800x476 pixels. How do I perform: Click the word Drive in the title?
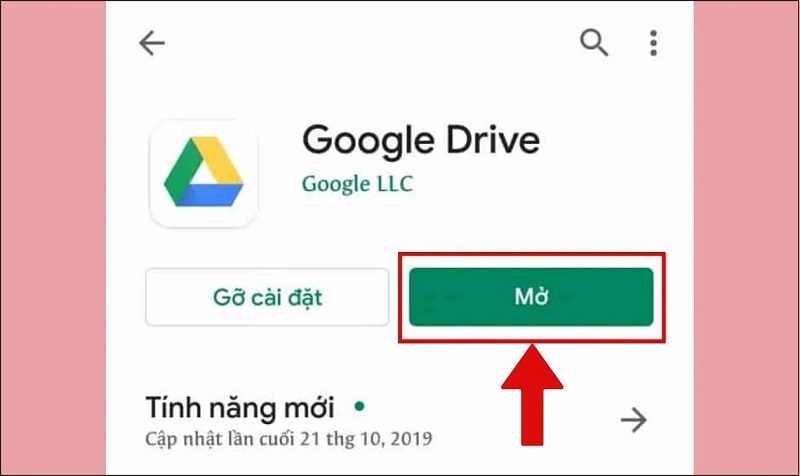coord(493,139)
